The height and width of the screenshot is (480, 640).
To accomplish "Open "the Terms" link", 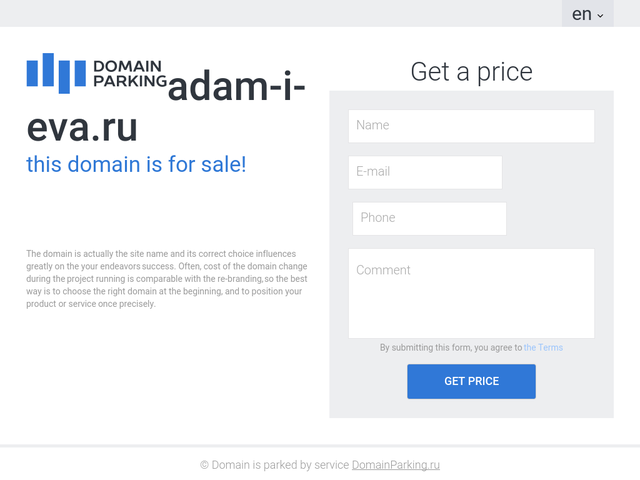I will click(543, 348).
